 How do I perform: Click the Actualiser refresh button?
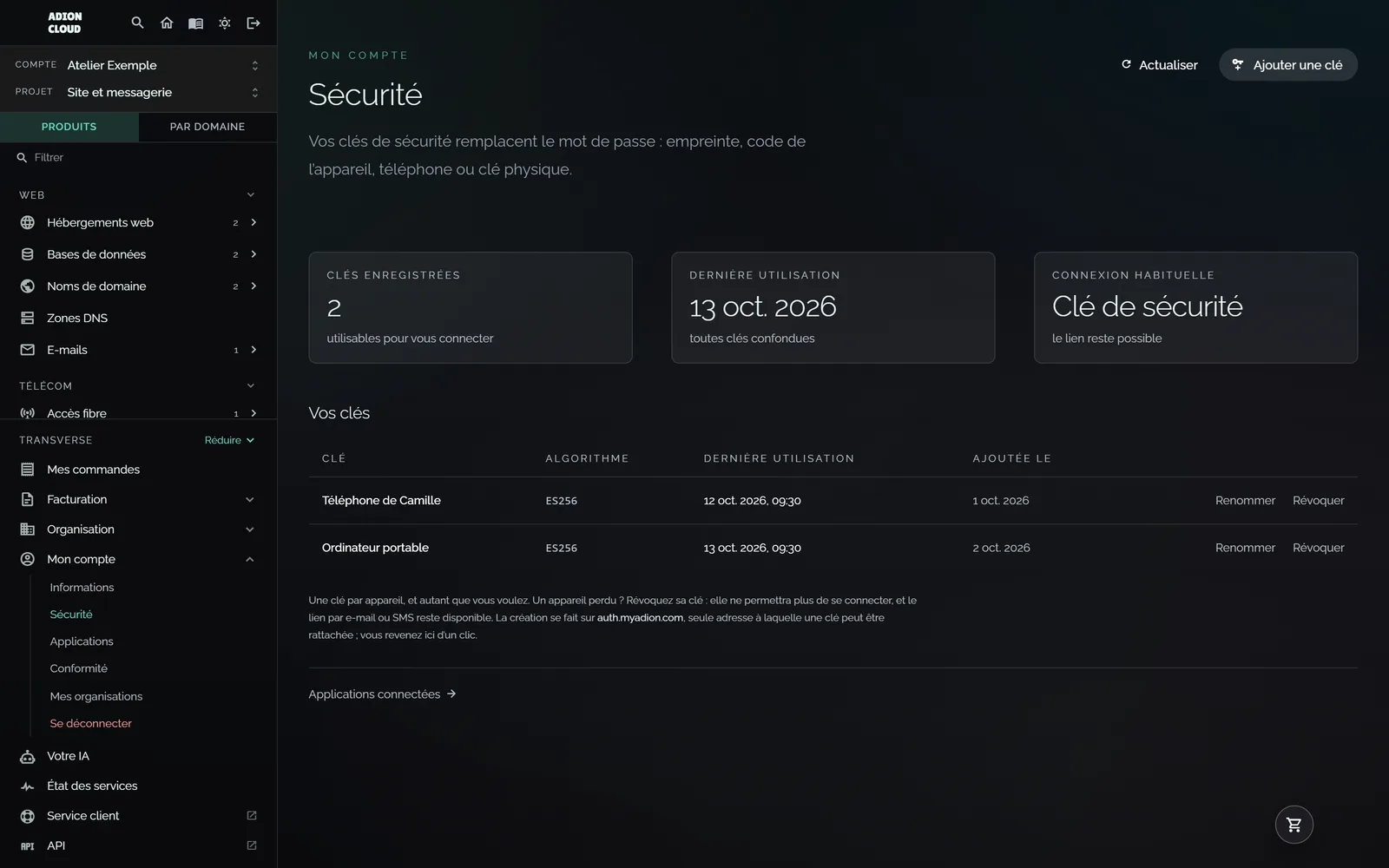1159,65
